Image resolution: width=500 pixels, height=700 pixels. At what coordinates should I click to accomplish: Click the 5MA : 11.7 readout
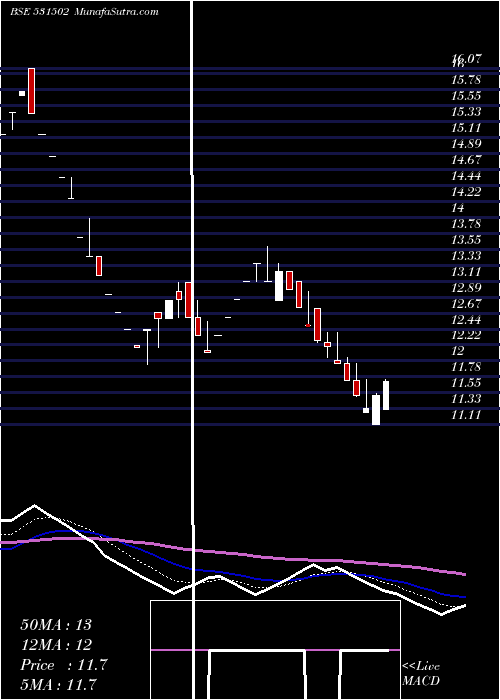click(x=58, y=685)
